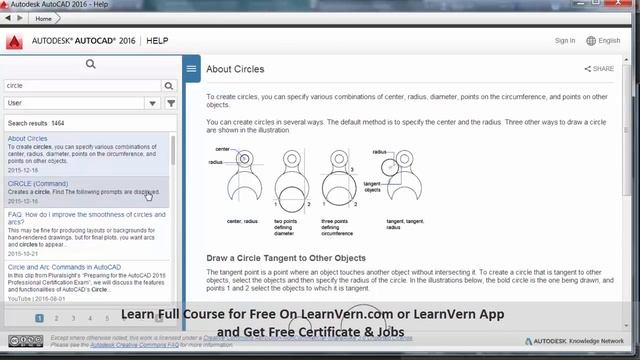Click the Creative Commons license badge
The height and width of the screenshot is (360, 640).
click(x=26, y=341)
